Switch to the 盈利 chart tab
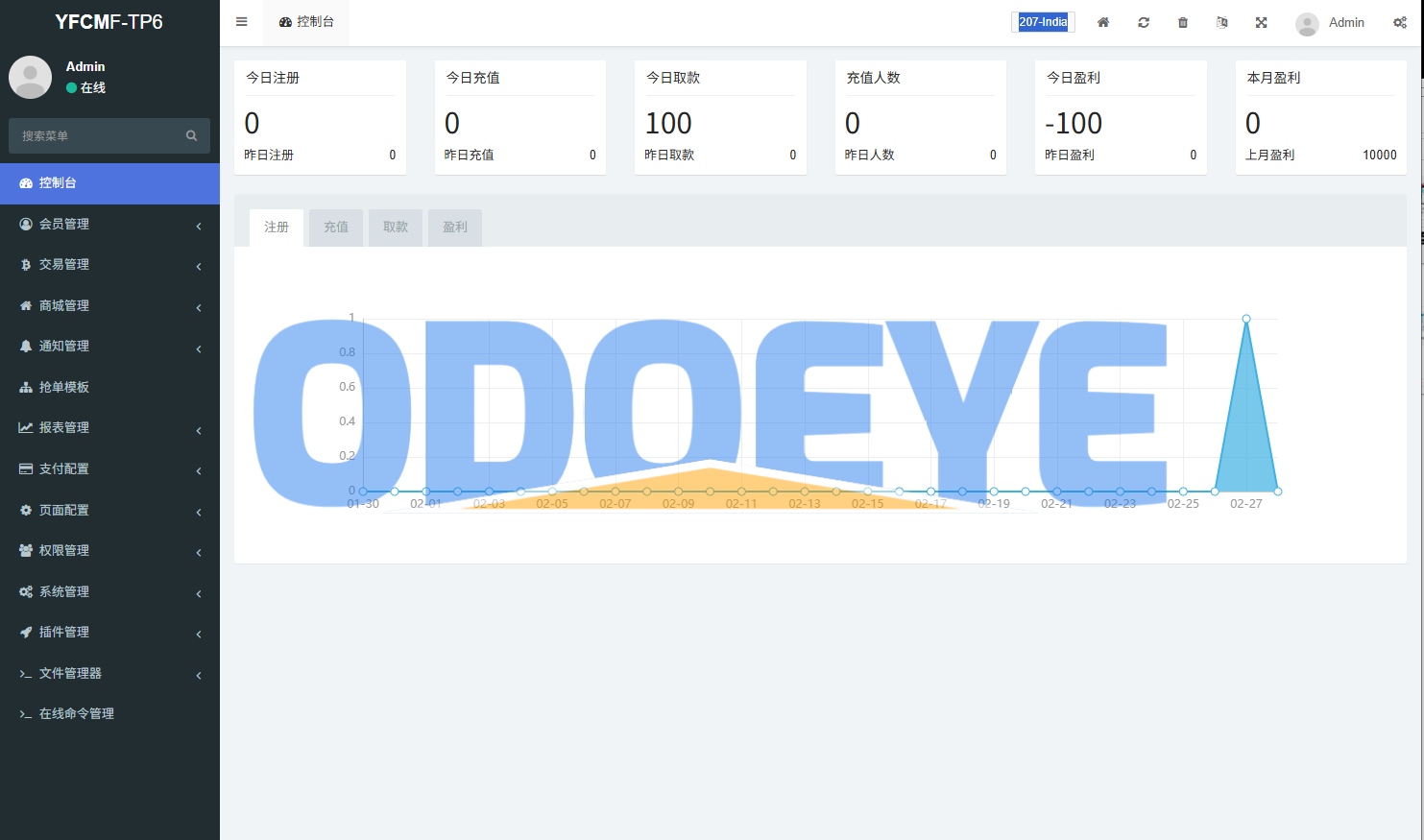 point(455,228)
